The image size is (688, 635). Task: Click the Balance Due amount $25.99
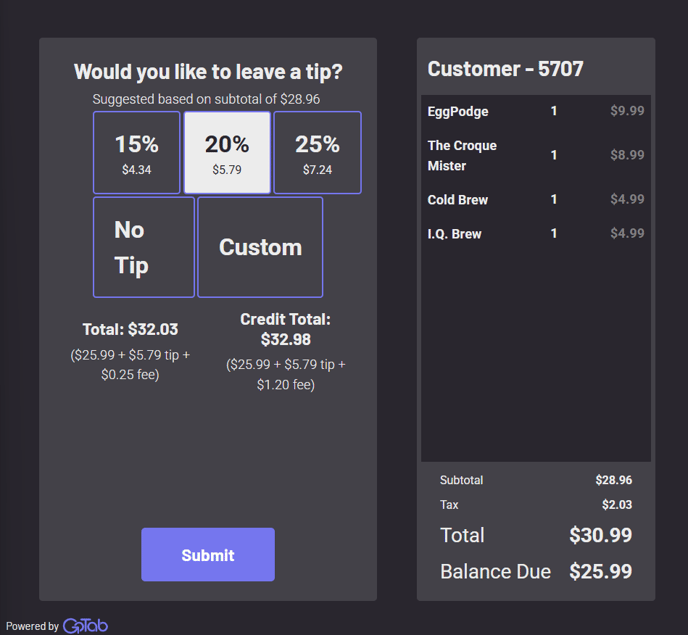(600, 572)
